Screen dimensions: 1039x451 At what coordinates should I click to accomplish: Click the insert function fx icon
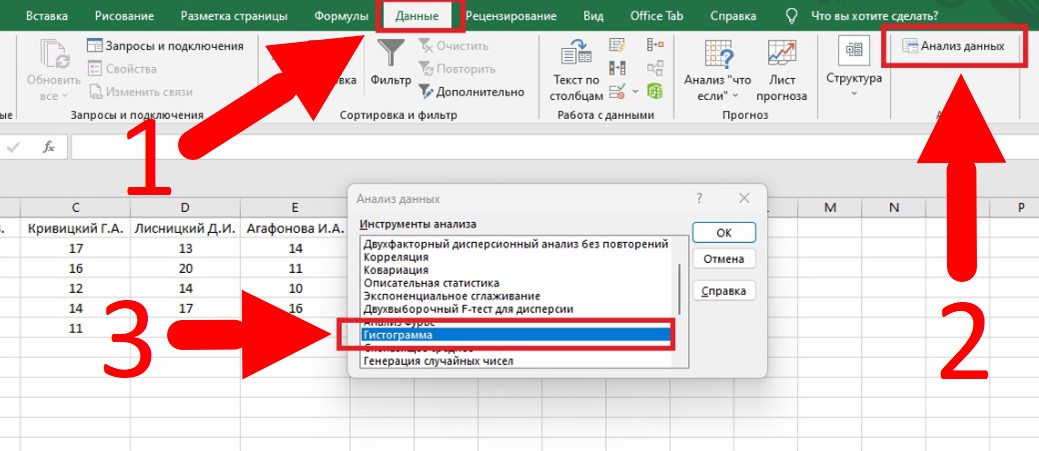coord(48,147)
